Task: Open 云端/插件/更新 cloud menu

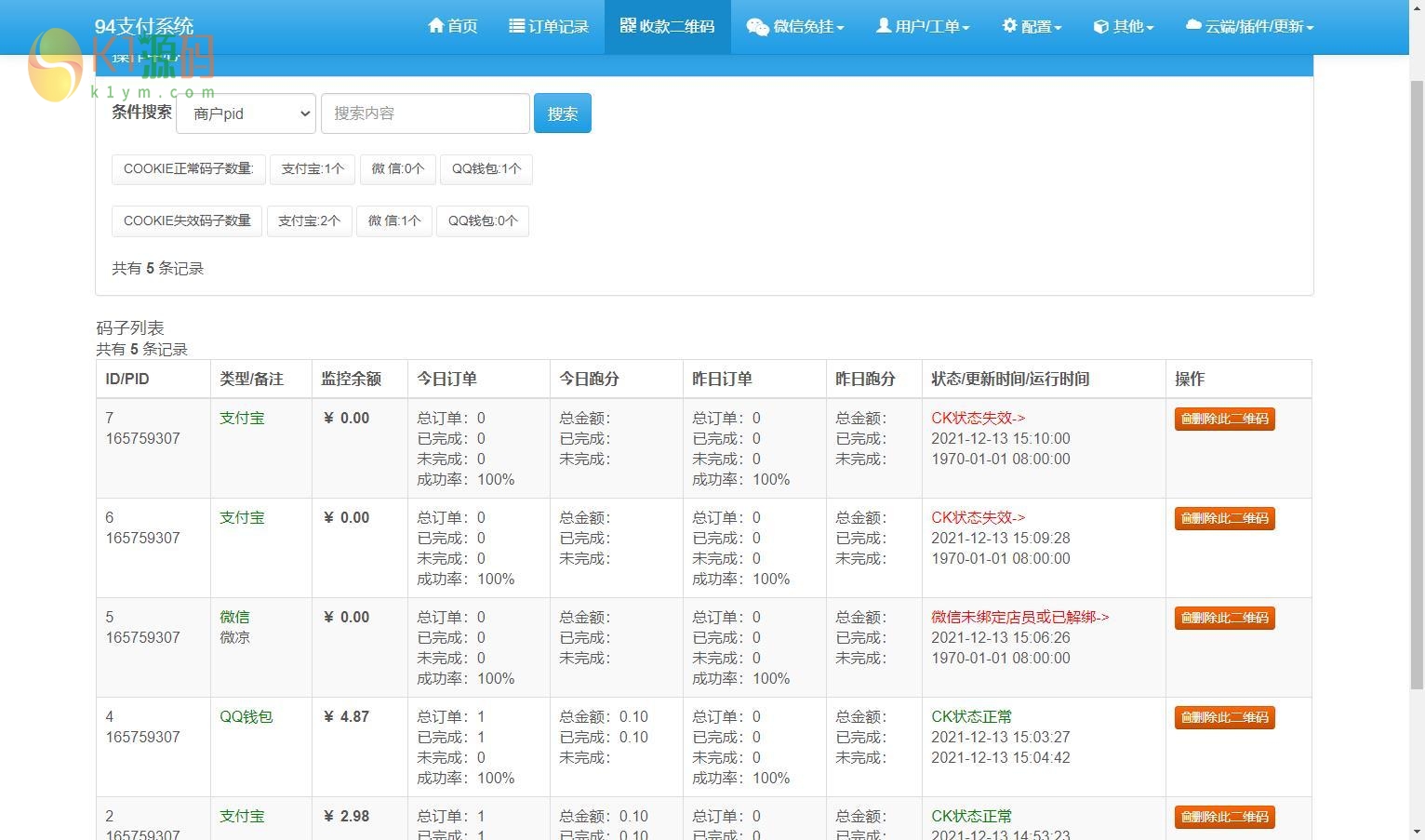Action: (x=1249, y=26)
